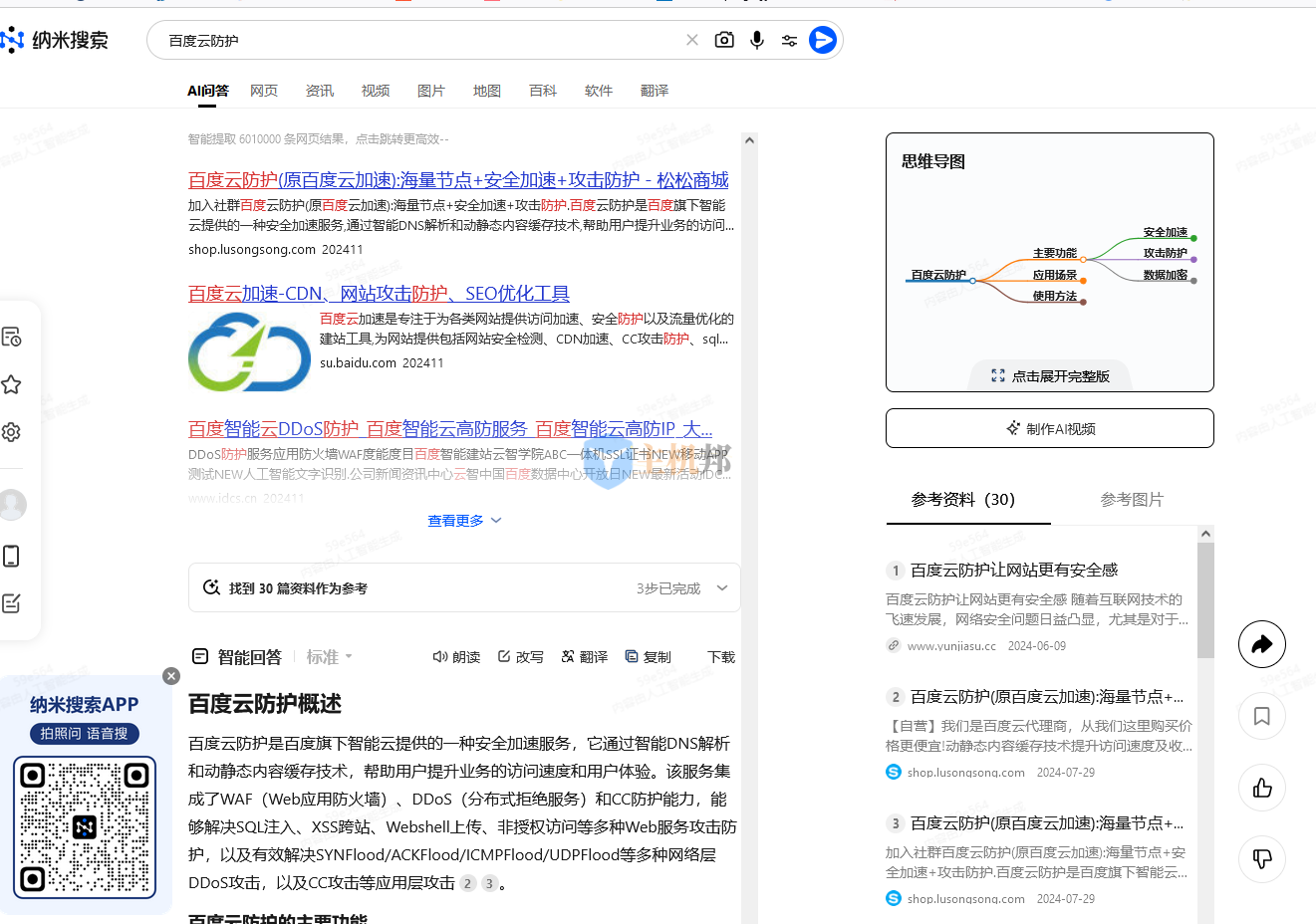Select 参考图片 tab

click(x=1132, y=500)
